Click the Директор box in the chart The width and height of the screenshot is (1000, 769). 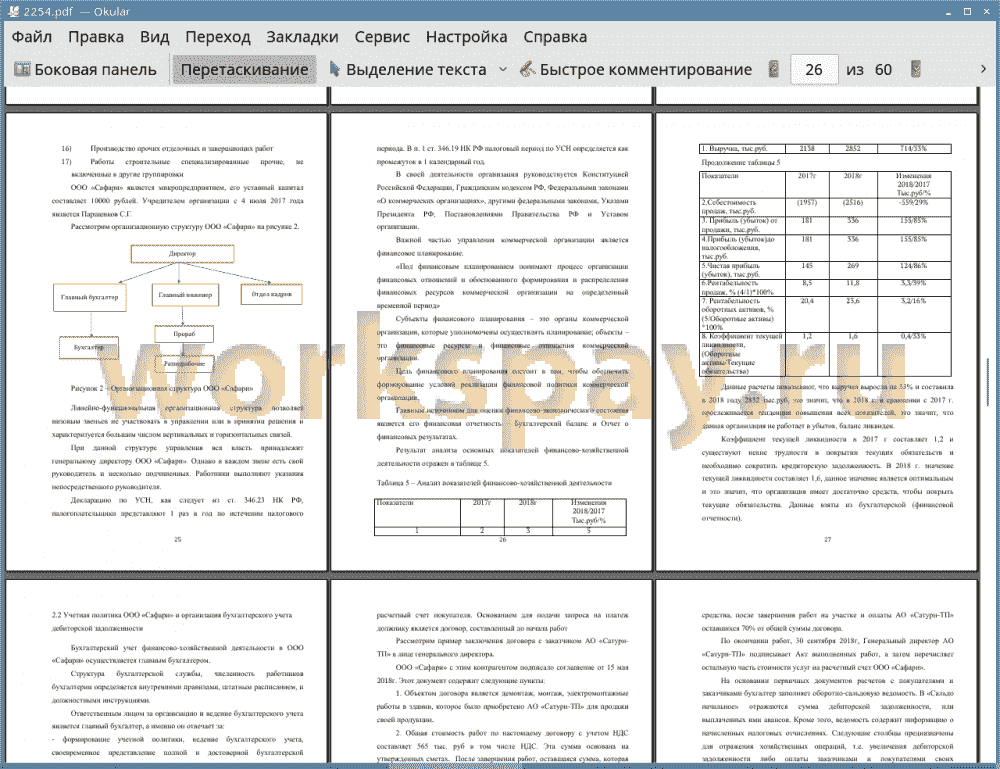pos(182,254)
